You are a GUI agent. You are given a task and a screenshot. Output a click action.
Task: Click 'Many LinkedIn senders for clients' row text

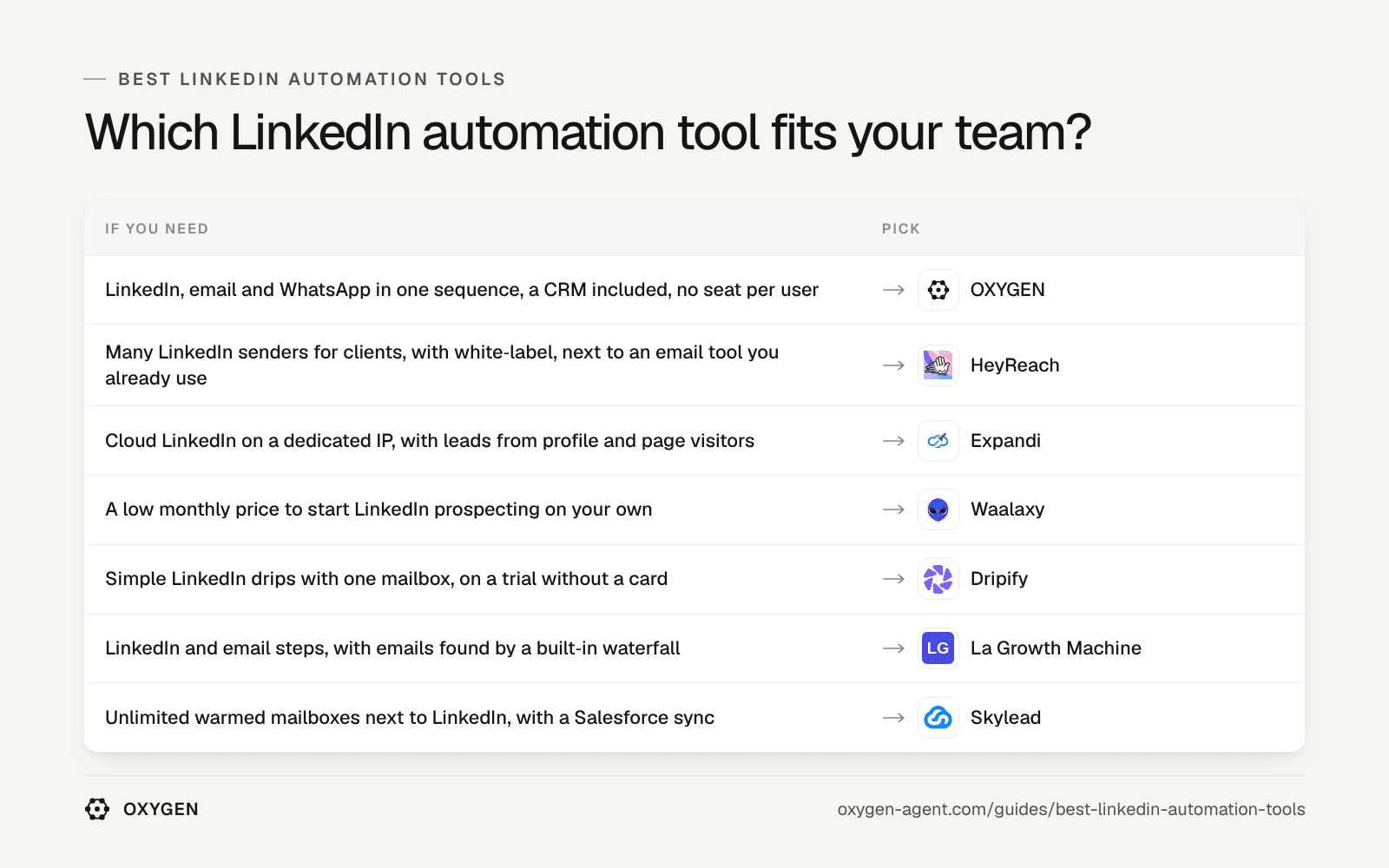coord(442,365)
